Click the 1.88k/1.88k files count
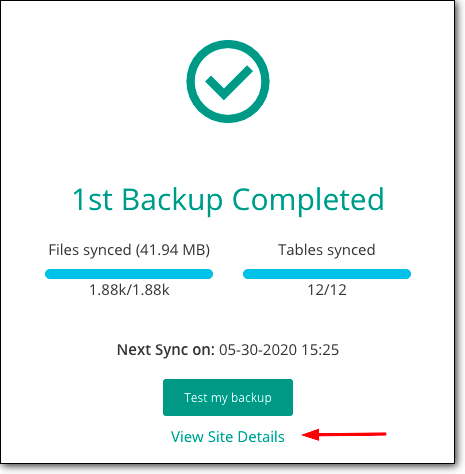 point(129,290)
